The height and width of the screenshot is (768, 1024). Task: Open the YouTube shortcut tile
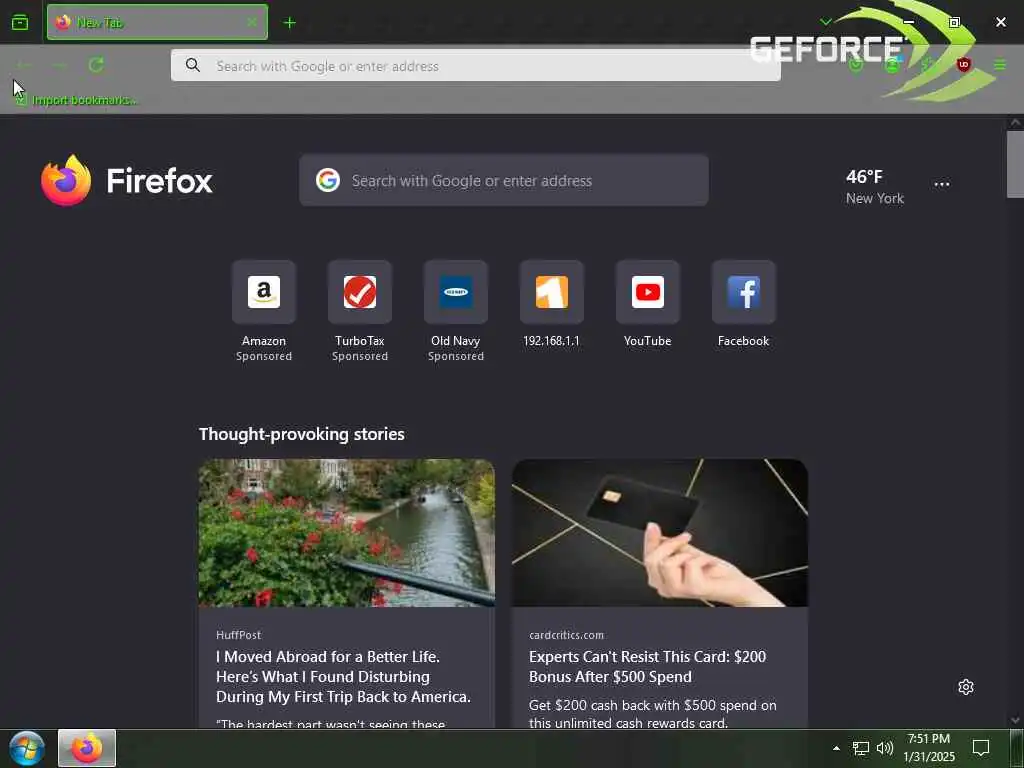click(648, 304)
